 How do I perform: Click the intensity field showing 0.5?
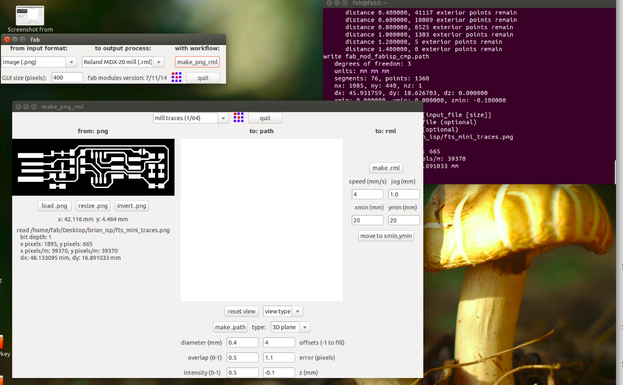tap(242, 372)
